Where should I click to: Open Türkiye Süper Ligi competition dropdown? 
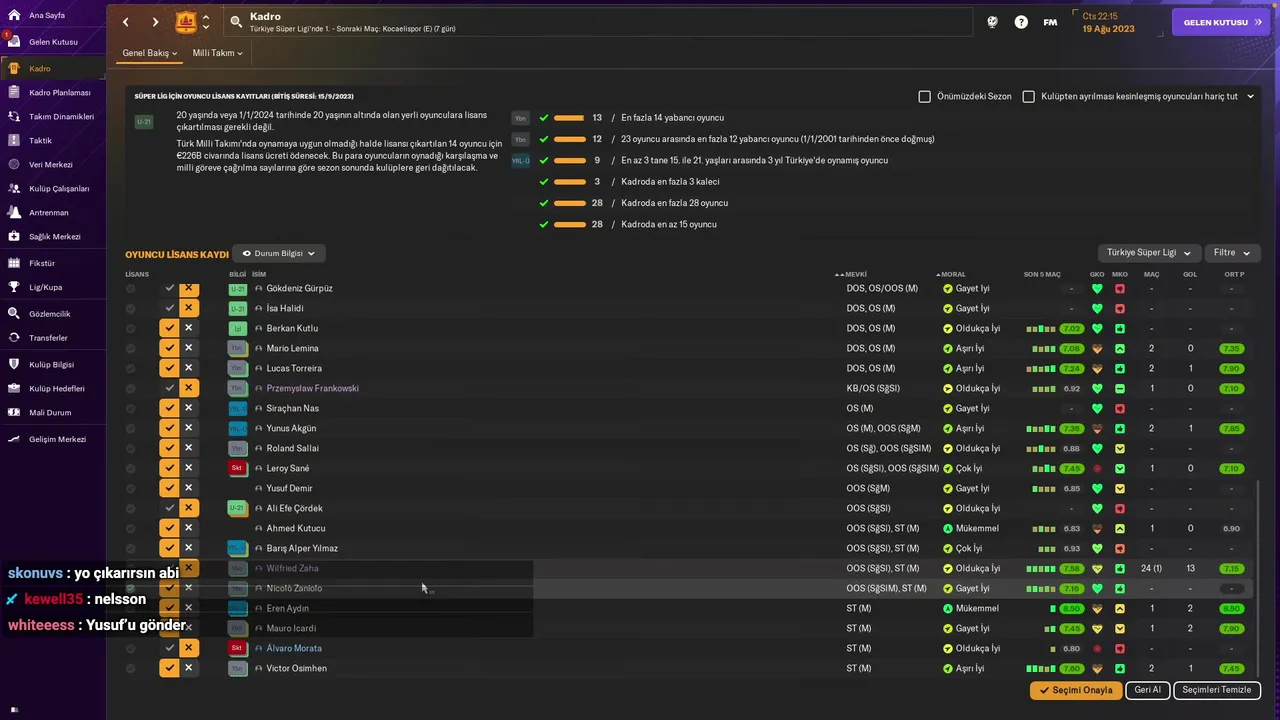pyautogui.click(x=1148, y=253)
